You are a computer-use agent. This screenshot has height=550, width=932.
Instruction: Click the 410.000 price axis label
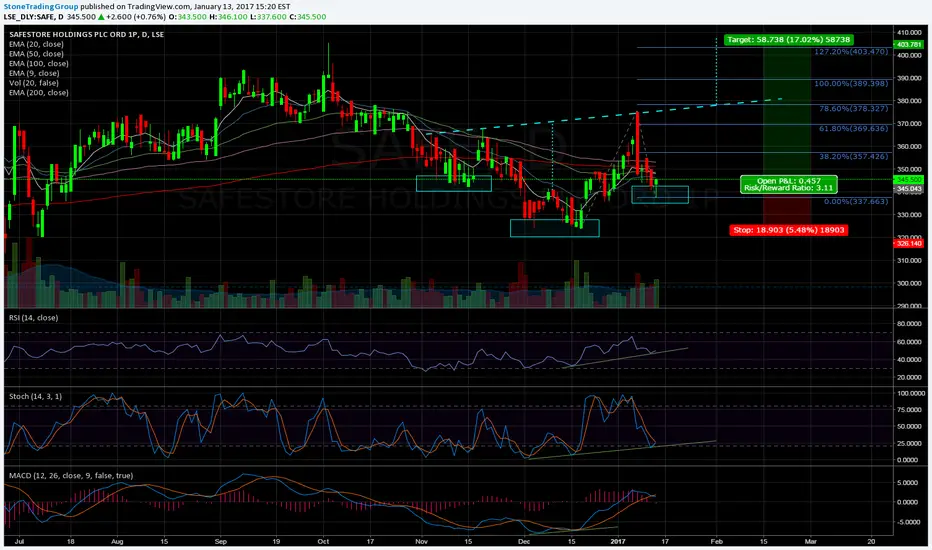pos(909,32)
